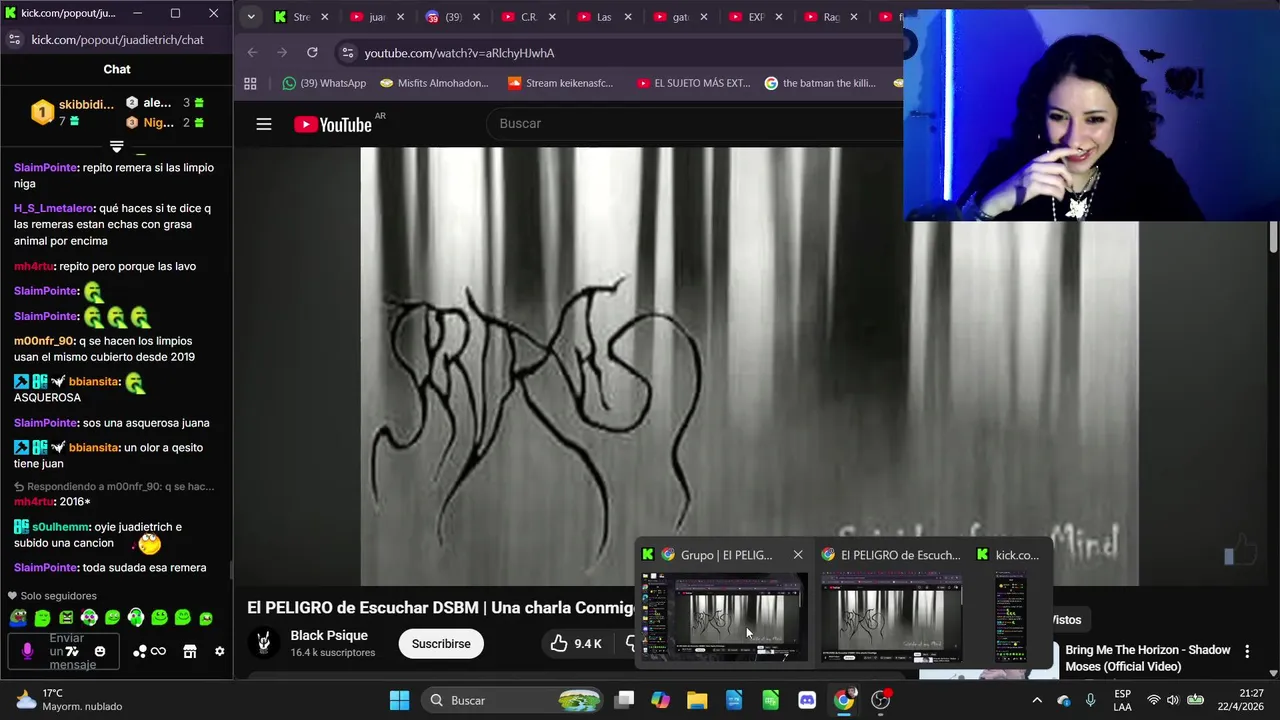The height and width of the screenshot is (720, 1280).
Task: Open the Kick shop storefront icon
Action: pos(190,651)
